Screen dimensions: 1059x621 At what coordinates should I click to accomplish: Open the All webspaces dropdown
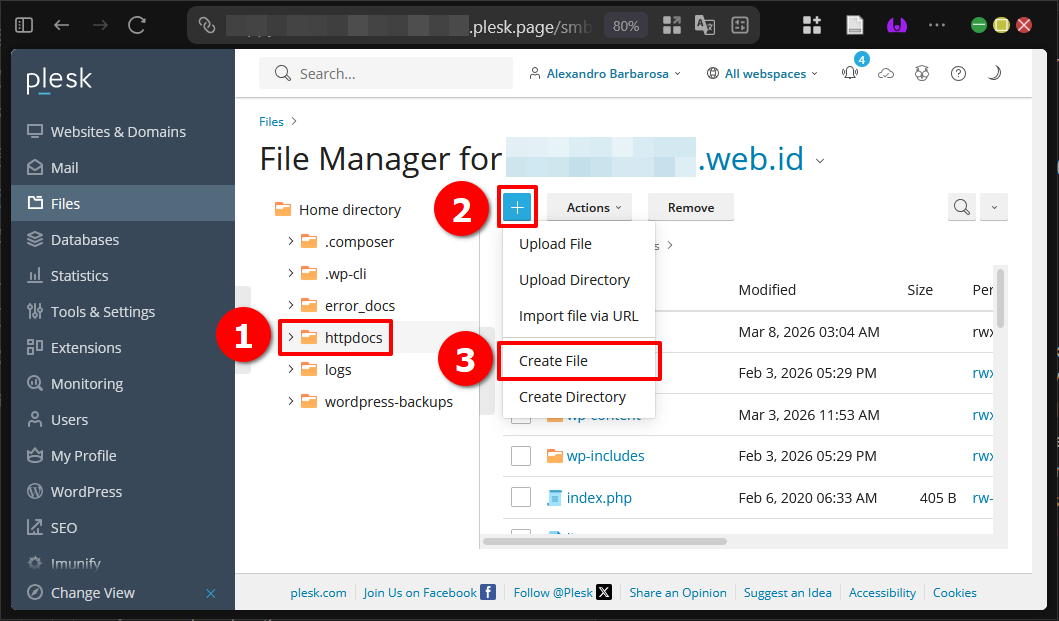763,74
